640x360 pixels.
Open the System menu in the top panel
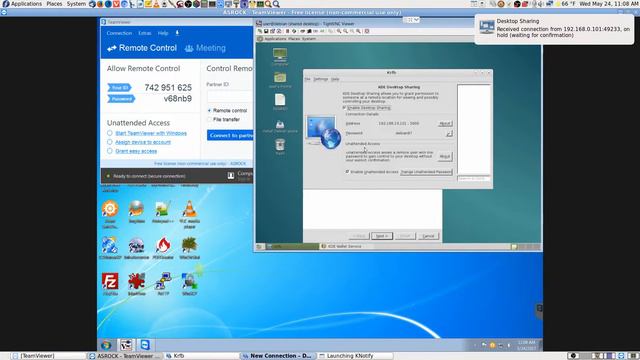(x=76, y=4)
